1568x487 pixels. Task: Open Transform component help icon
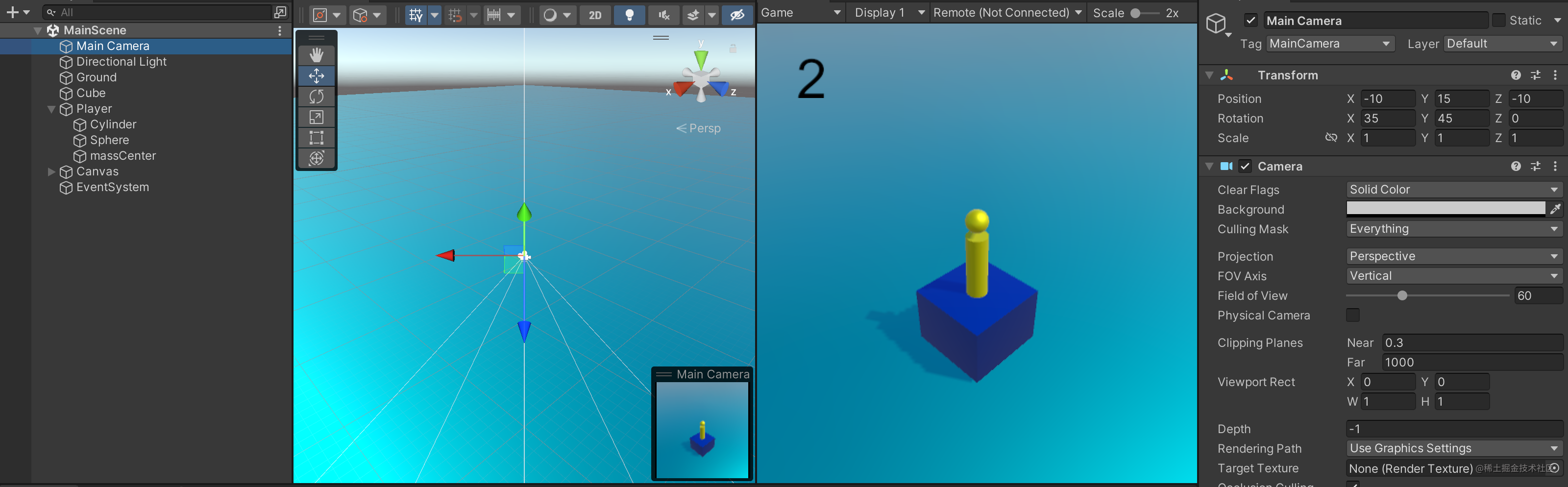(x=1516, y=75)
